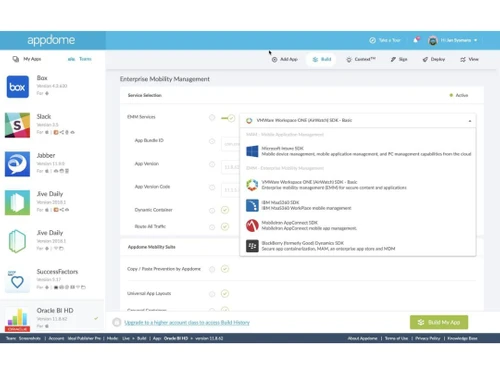Click help icon beside App Bundle ID
This screenshot has width=500, height=375.
coord(212,141)
